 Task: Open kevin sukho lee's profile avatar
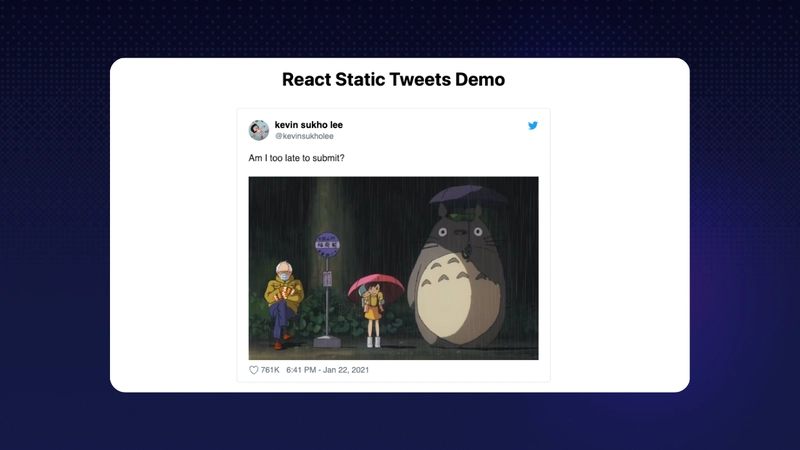259,130
